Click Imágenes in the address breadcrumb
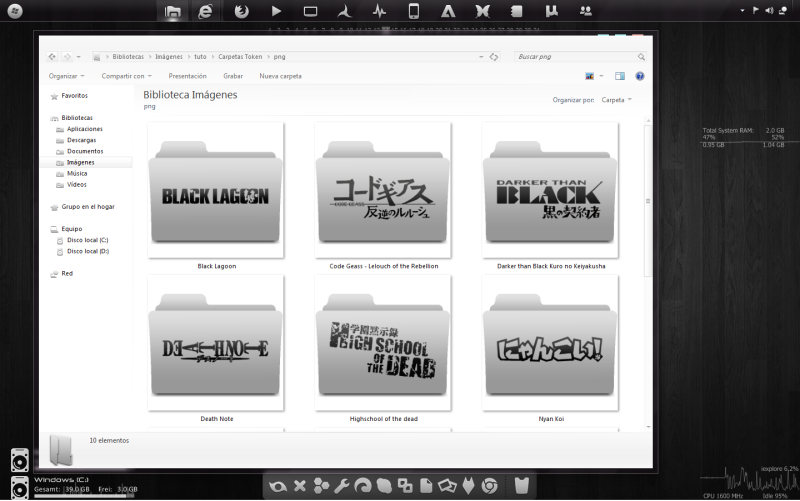Viewport: 800px width, 501px height. click(x=169, y=57)
